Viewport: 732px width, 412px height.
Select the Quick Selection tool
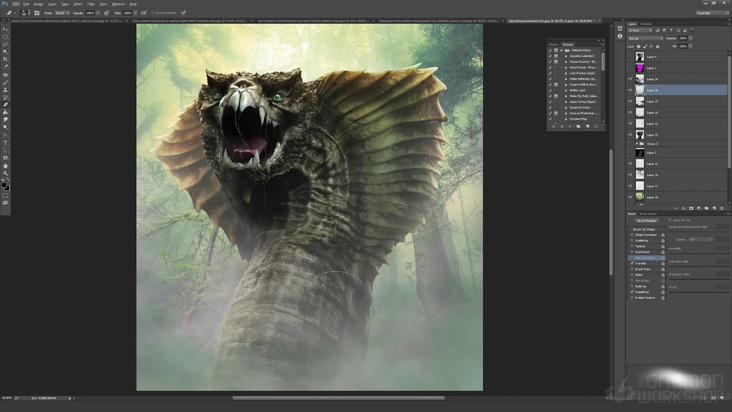pos(6,52)
